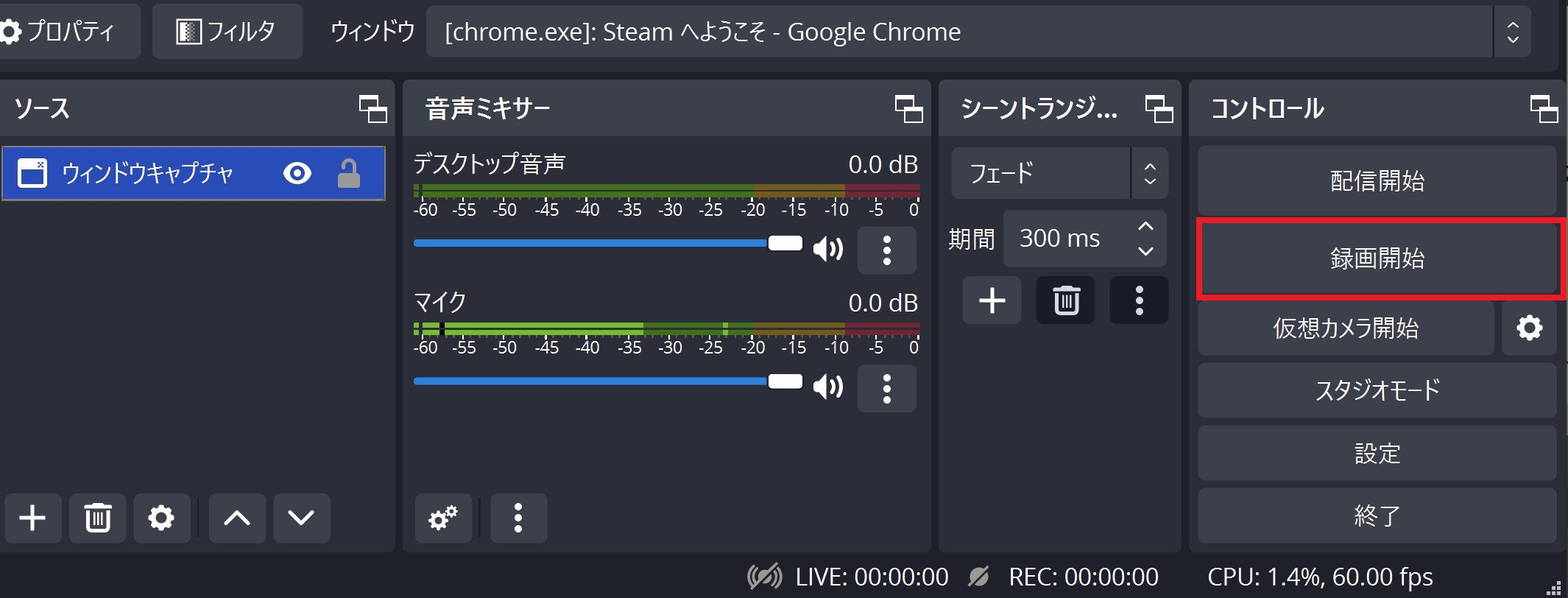The height and width of the screenshot is (598, 1568).
Task: Click 終了 to exit OBS
Action: pos(1377,516)
